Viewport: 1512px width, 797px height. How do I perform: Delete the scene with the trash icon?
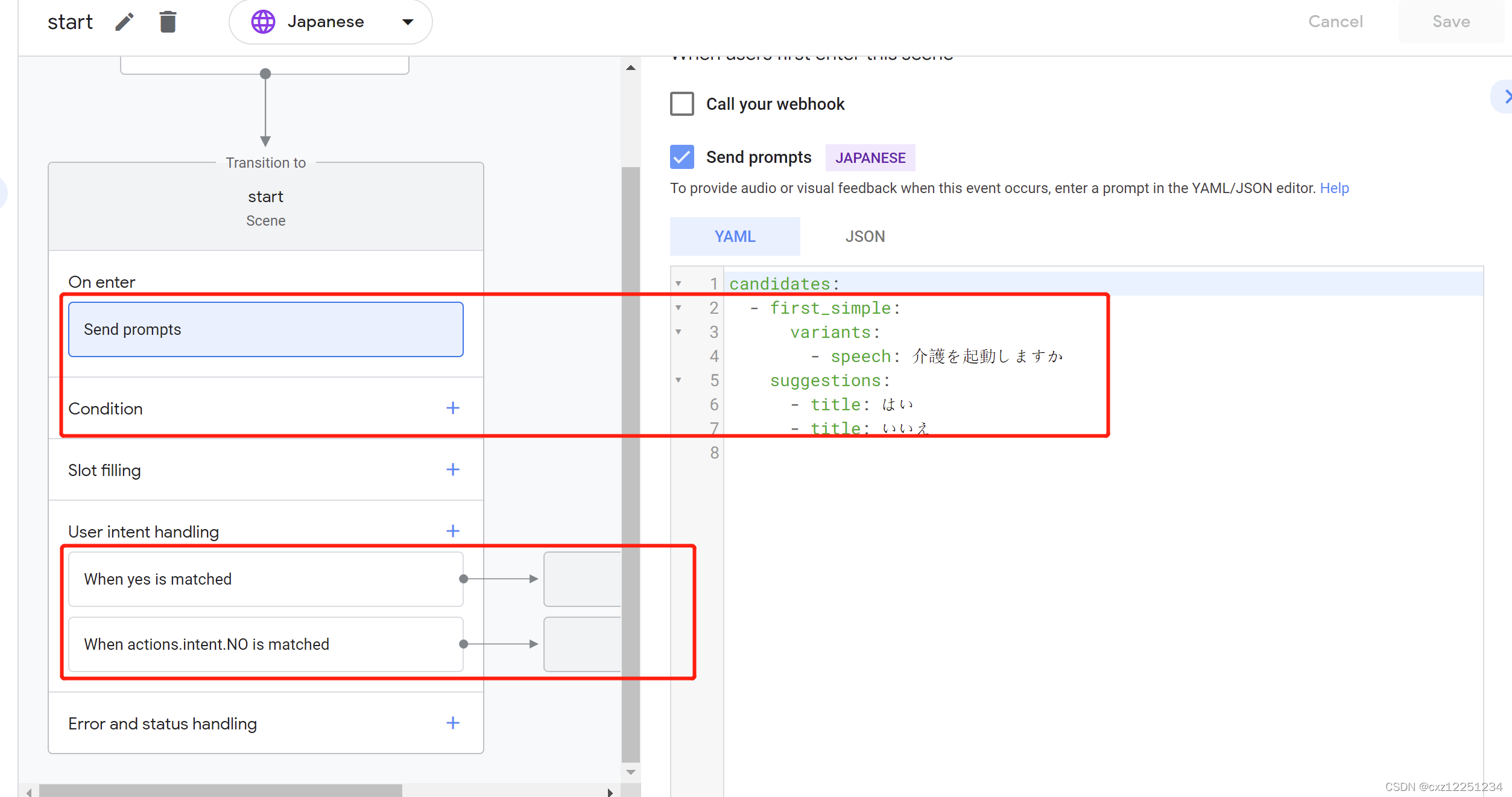click(x=168, y=22)
